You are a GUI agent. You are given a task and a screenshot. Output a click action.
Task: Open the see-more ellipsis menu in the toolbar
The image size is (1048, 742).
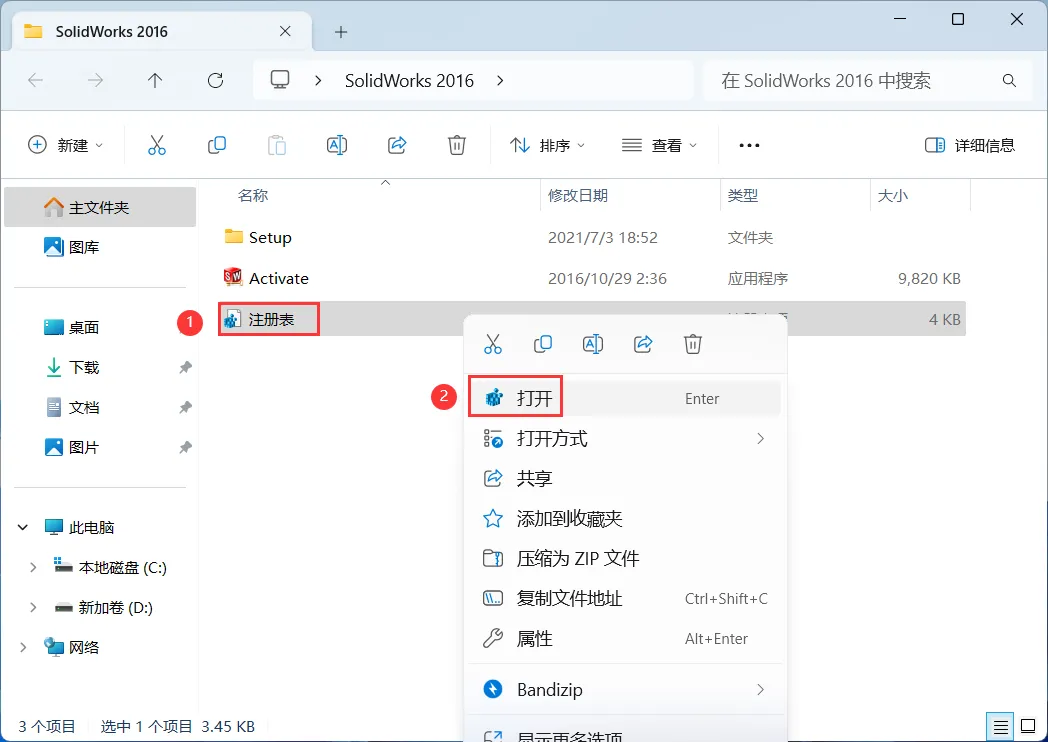click(x=749, y=145)
